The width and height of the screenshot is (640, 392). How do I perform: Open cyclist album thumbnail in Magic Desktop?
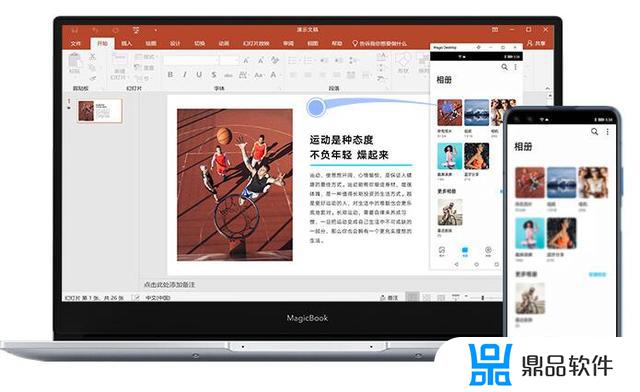pos(450,212)
